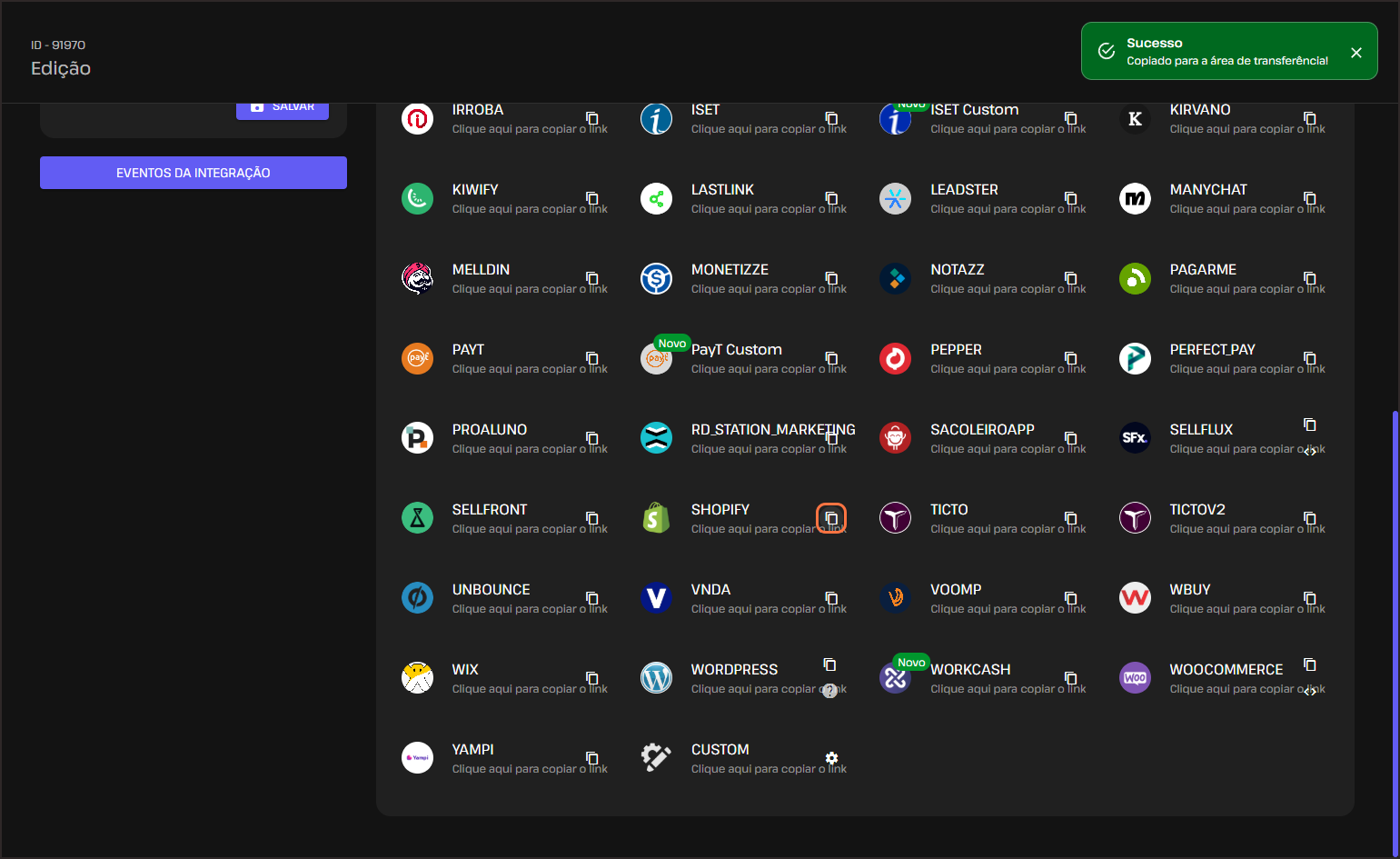Select the WORDPRESS logo
This screenshot has height=859, width=1400.
(656, 678)
